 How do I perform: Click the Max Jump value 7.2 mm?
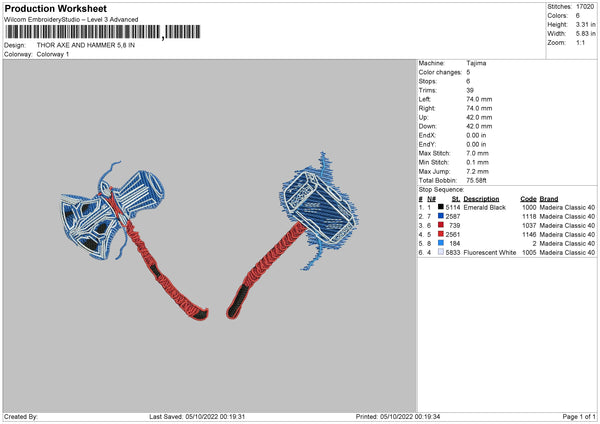coord(477,171)
